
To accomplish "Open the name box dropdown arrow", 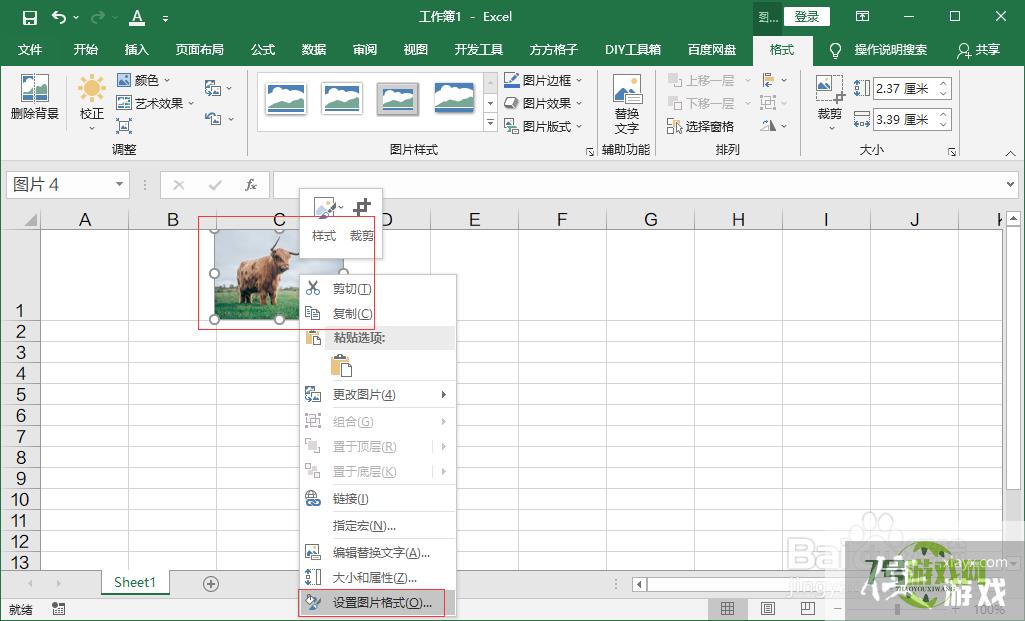I will tap(119, 184).
